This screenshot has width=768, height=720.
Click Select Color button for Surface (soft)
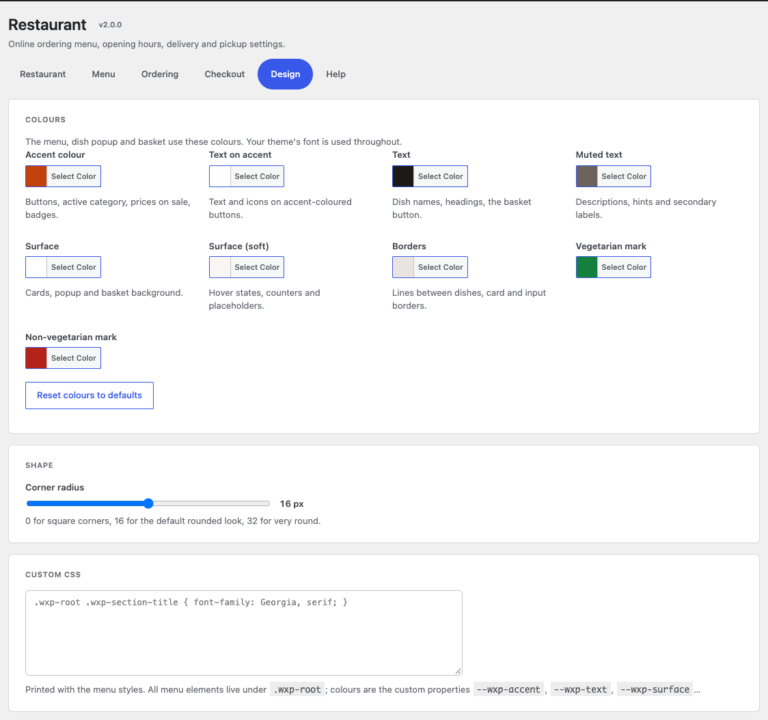257,267
